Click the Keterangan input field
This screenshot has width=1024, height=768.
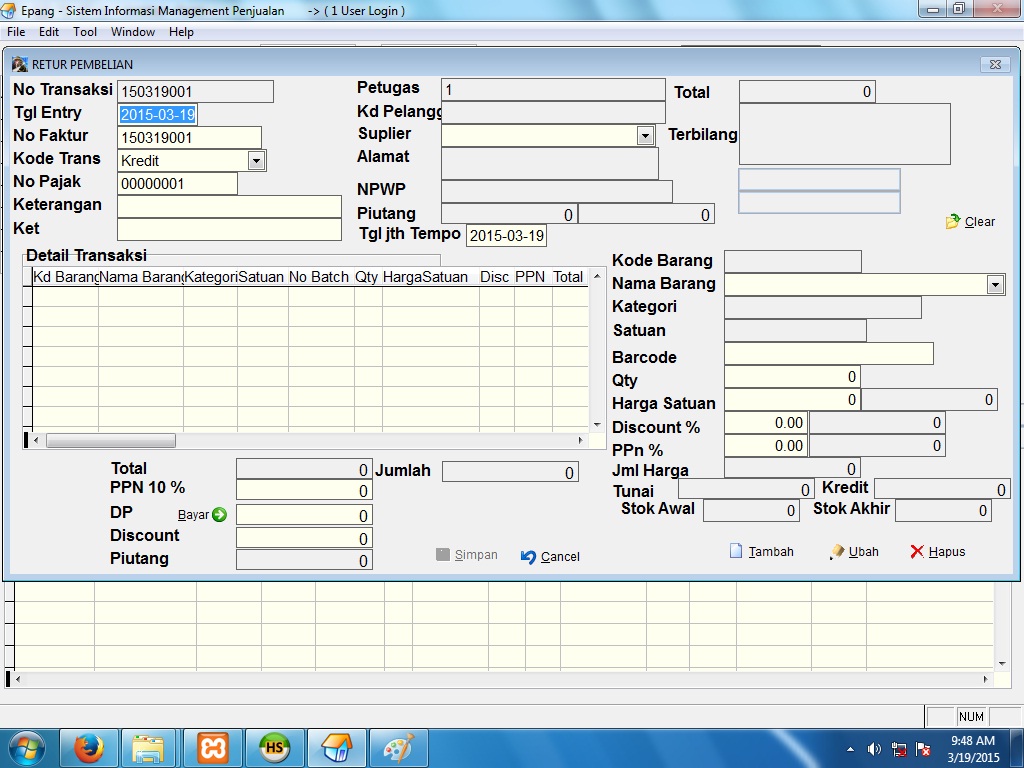tap(229, 206)
